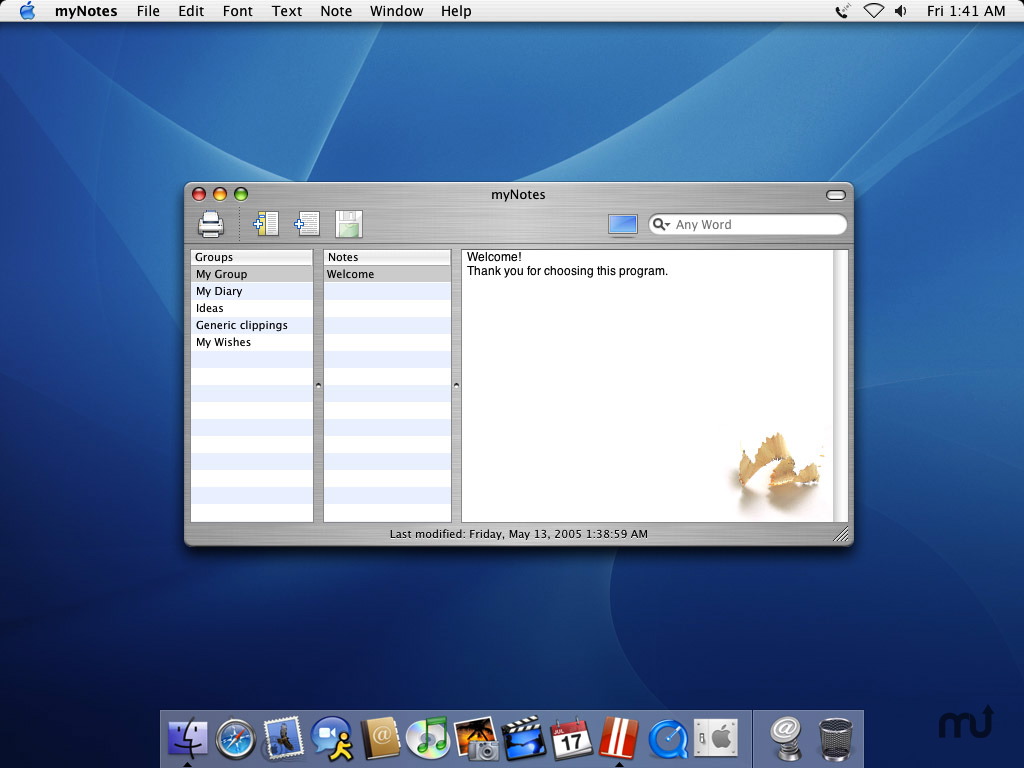Select the Generic clippings group
Screen dimensions: 1024x768
coord(251,325)
